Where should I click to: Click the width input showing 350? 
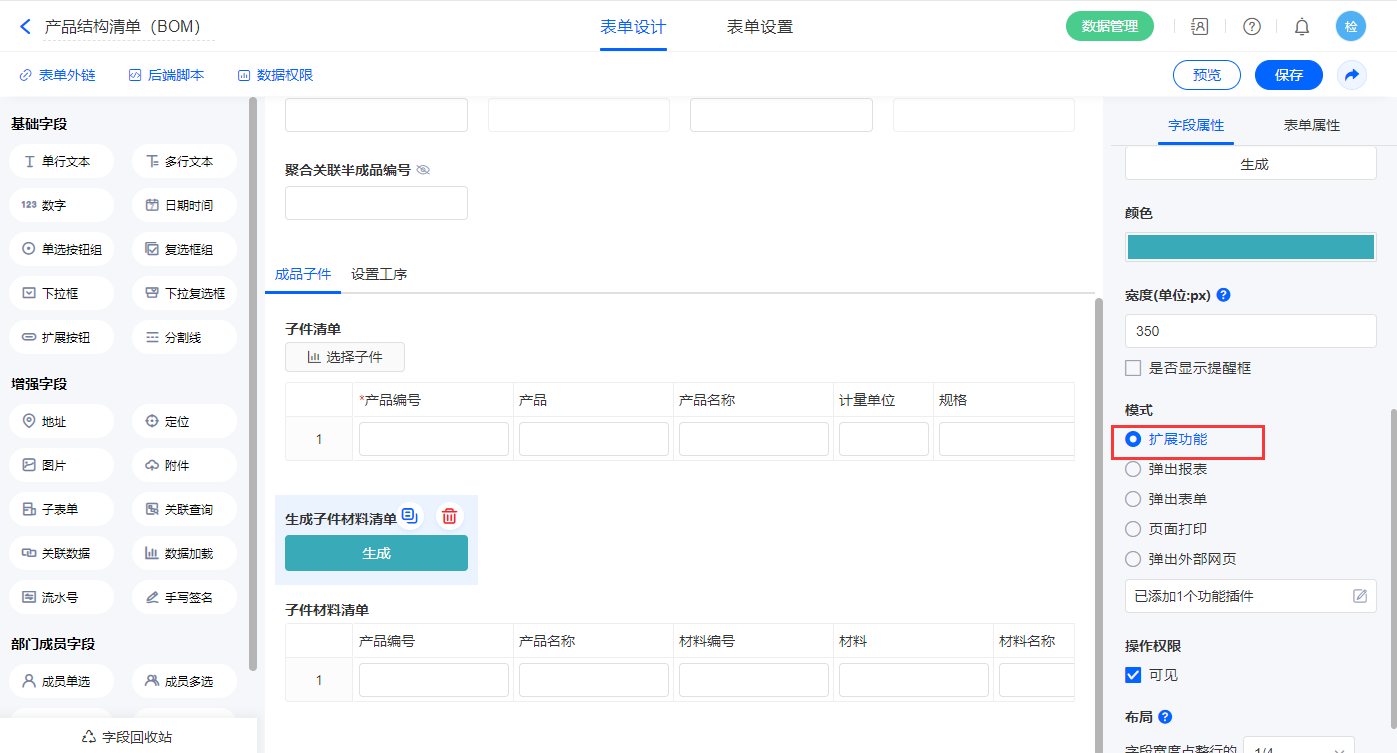coord(1250,331)
